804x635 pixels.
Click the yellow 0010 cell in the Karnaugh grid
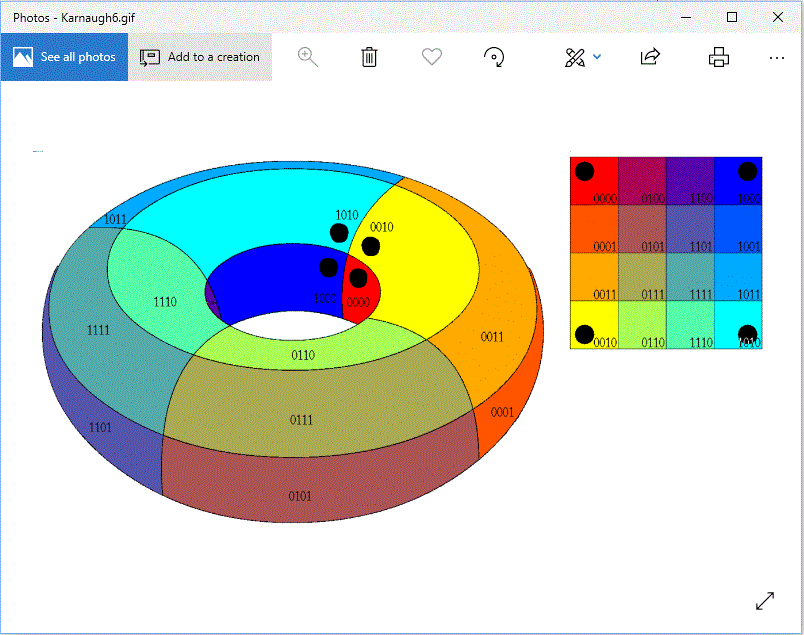pos(594,325)
